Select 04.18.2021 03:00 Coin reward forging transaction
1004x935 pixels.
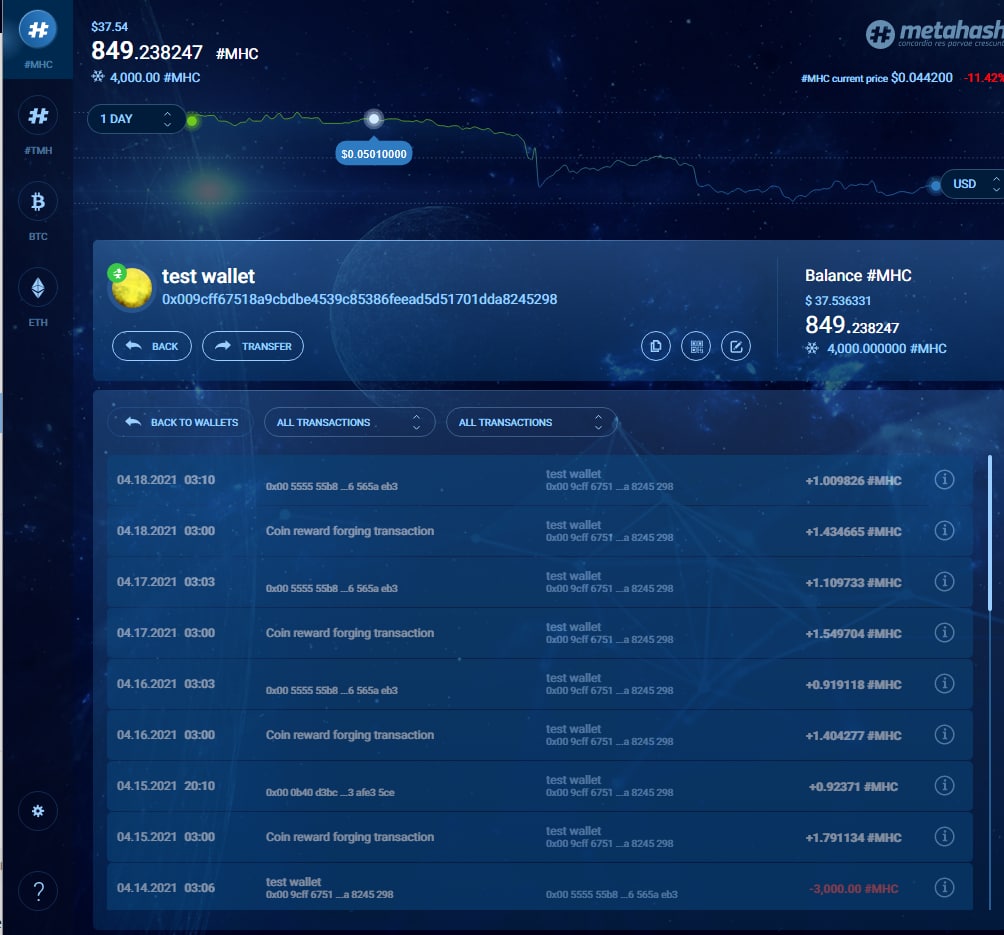539,531
